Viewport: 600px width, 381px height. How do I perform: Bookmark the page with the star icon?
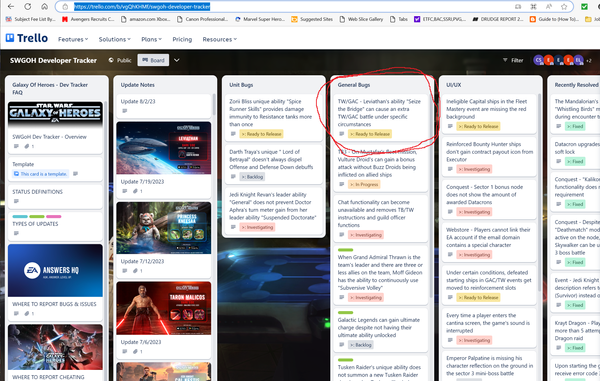coord(564,7)
